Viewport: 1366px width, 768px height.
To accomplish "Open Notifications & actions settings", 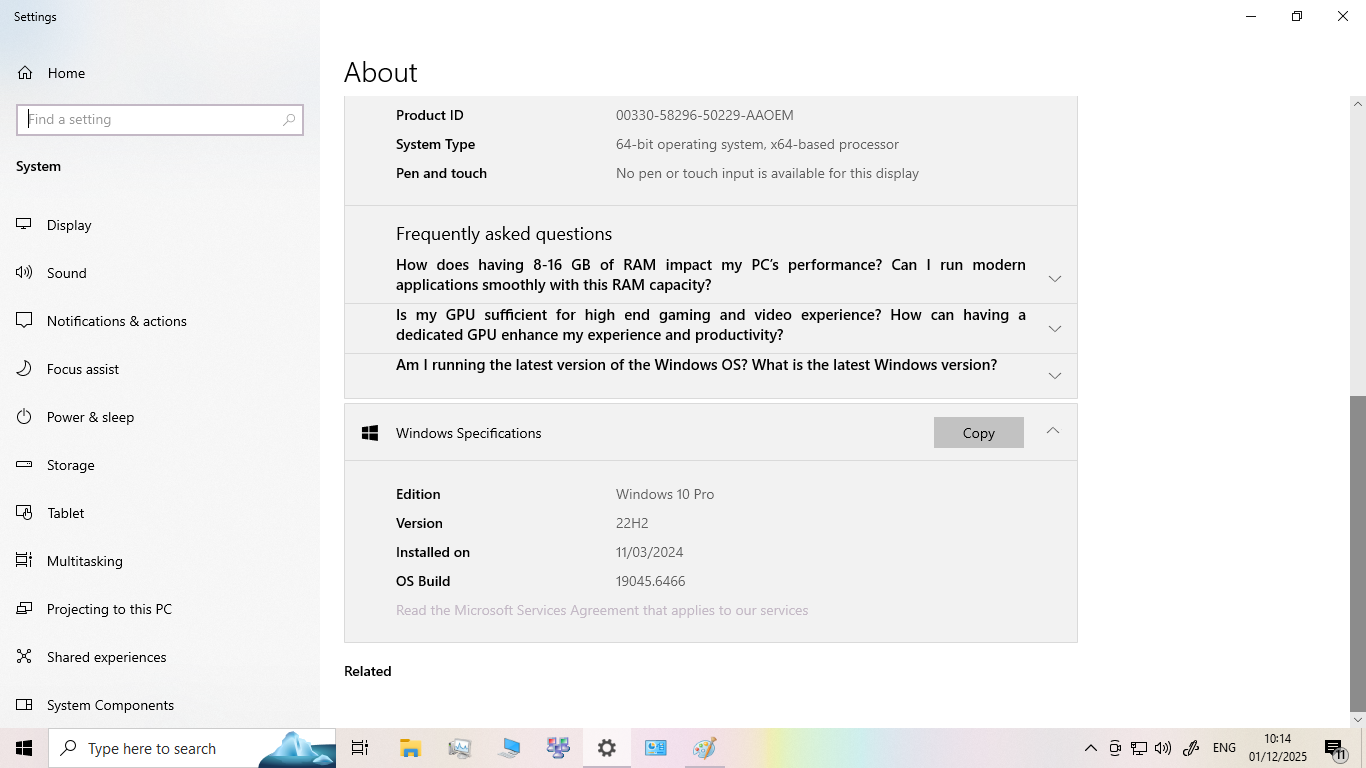I will pyautogui.click(x=116, y=321).
